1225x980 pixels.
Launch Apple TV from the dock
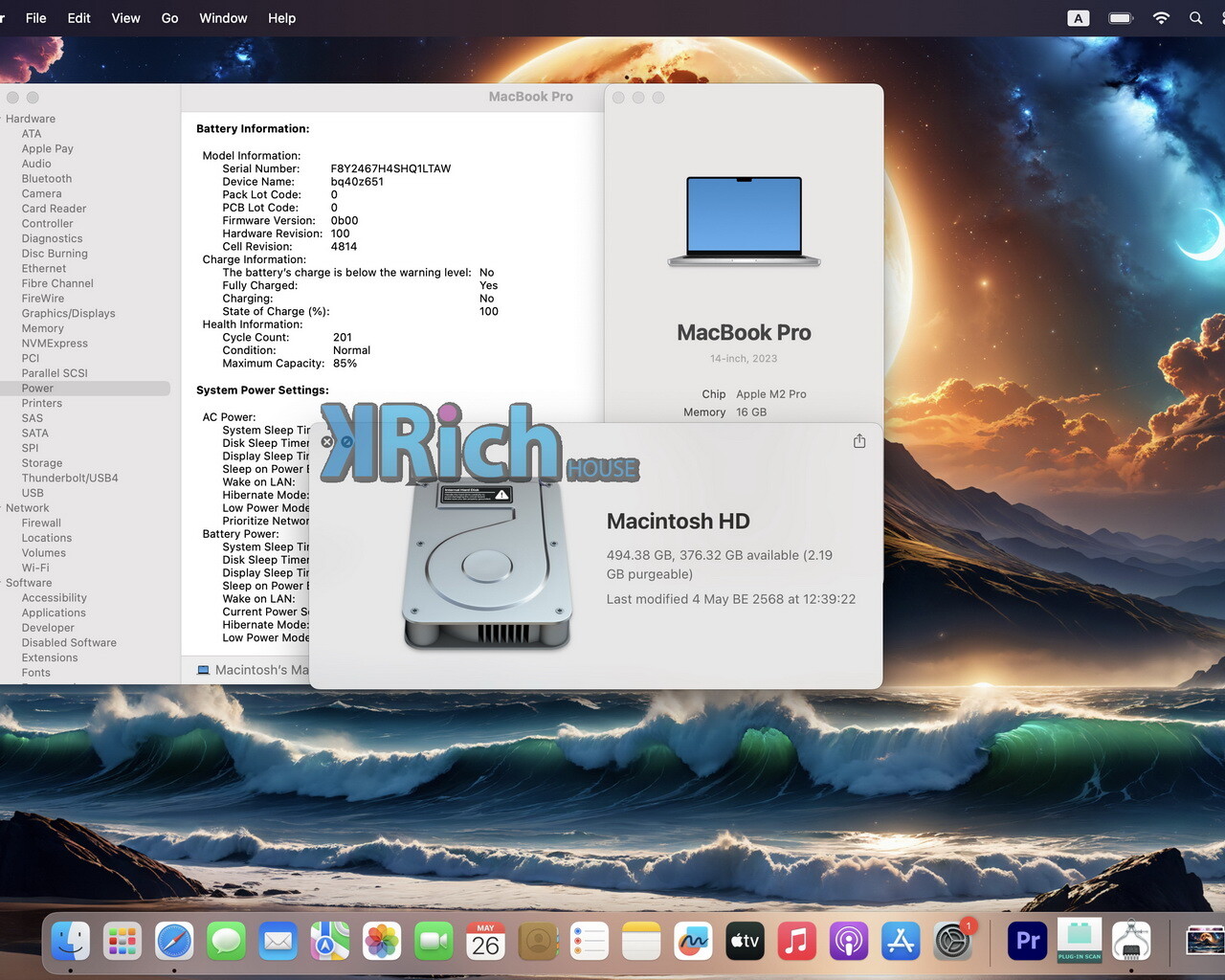[x=745, y=942]
